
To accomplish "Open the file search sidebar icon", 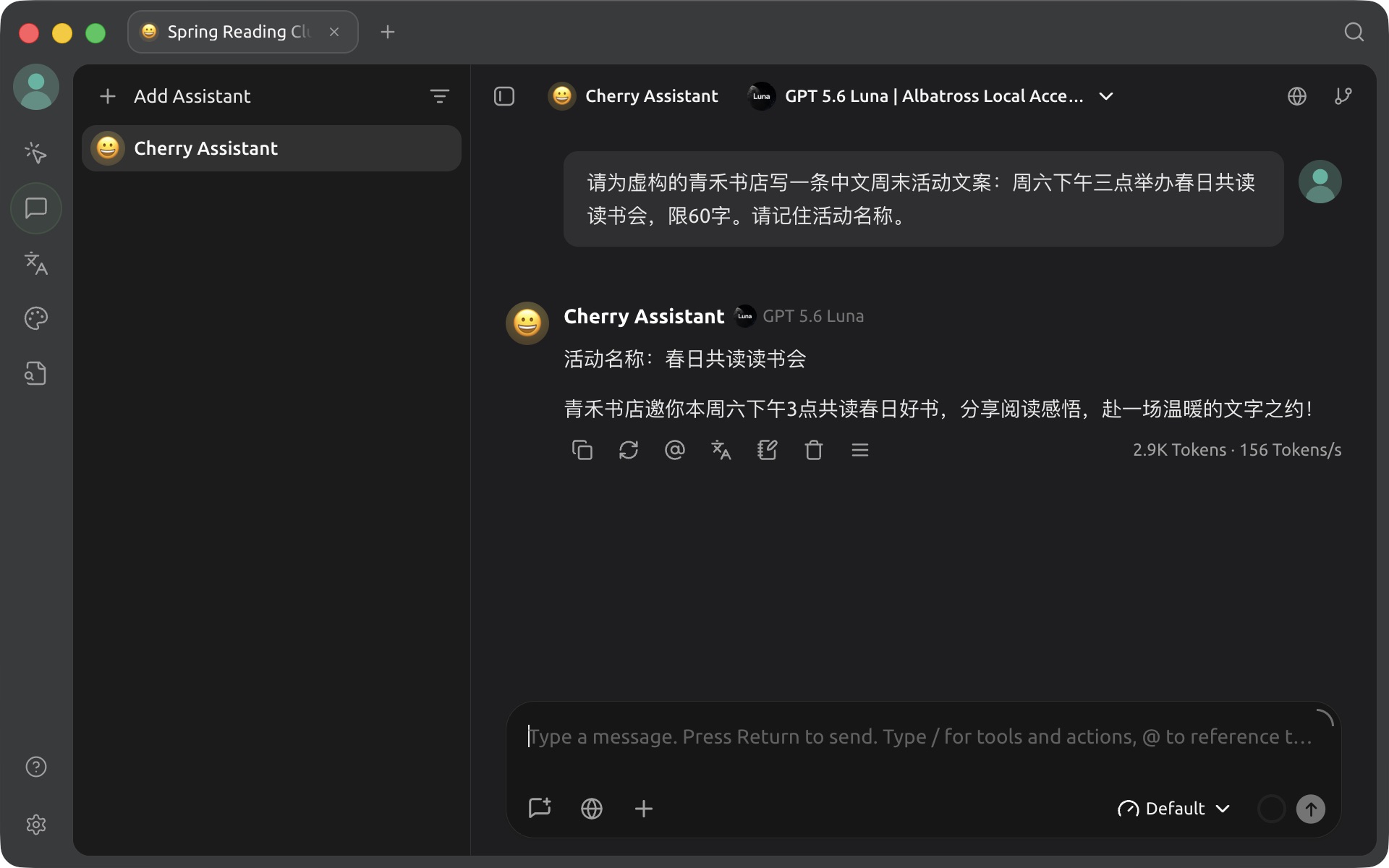I will [x=35, y=373].
